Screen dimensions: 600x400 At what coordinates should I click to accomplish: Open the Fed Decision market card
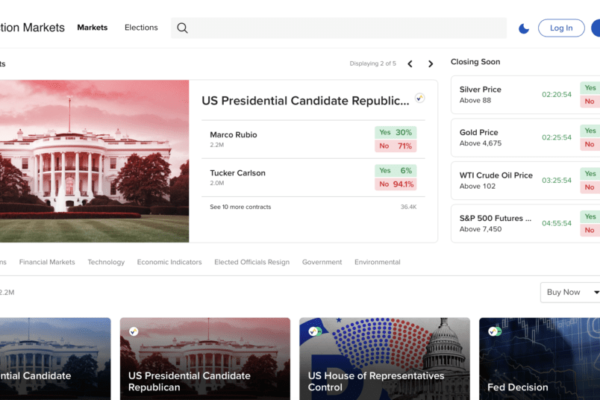click(x=540, y=359)
